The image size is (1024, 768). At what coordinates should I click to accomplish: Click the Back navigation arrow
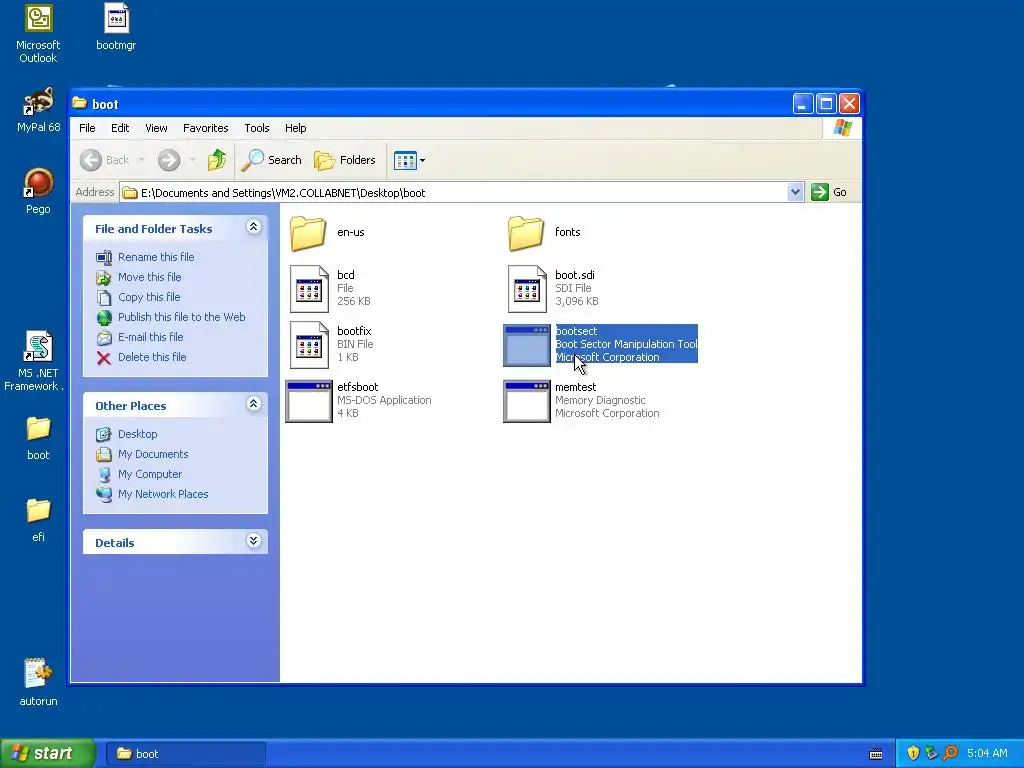click(91, 160)
